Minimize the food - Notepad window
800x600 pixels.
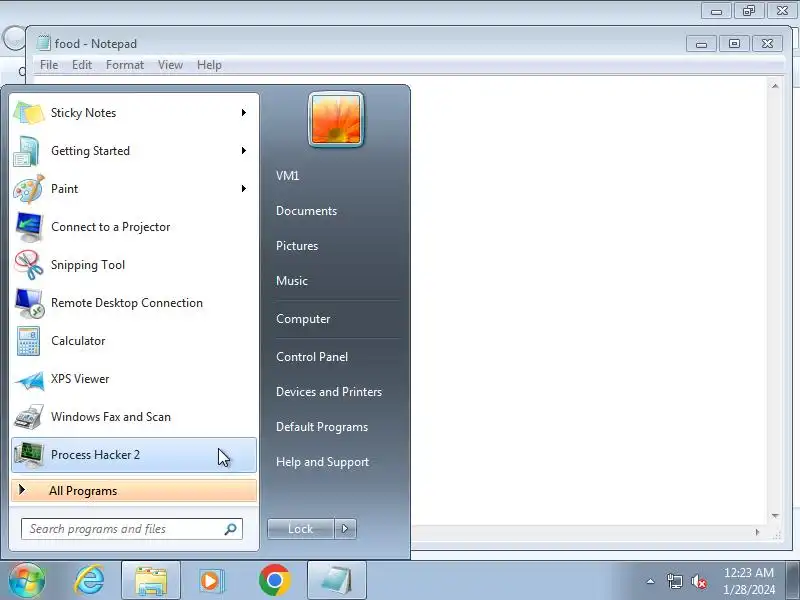pos(702,43)
